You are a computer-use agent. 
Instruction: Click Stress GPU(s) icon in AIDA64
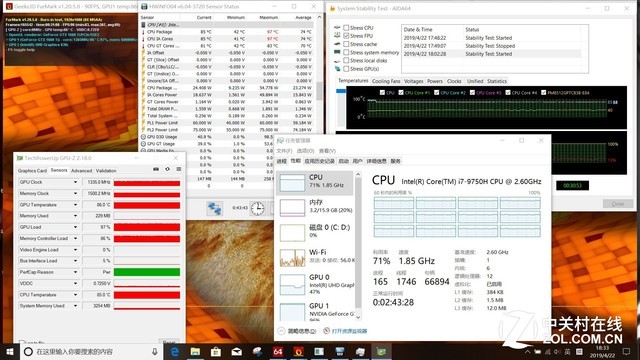(x=337, y=69)
